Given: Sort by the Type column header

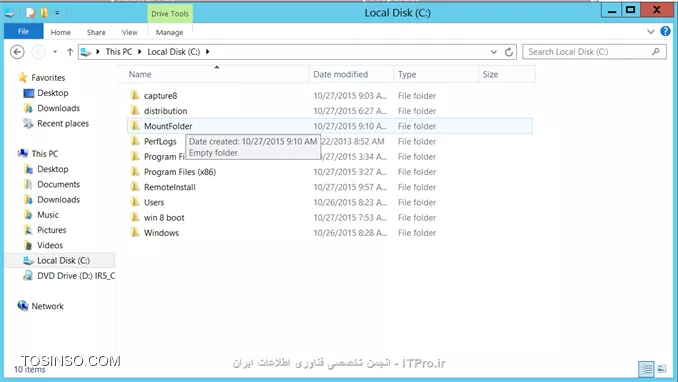Looking at the screenshot, I should (436, 74).
